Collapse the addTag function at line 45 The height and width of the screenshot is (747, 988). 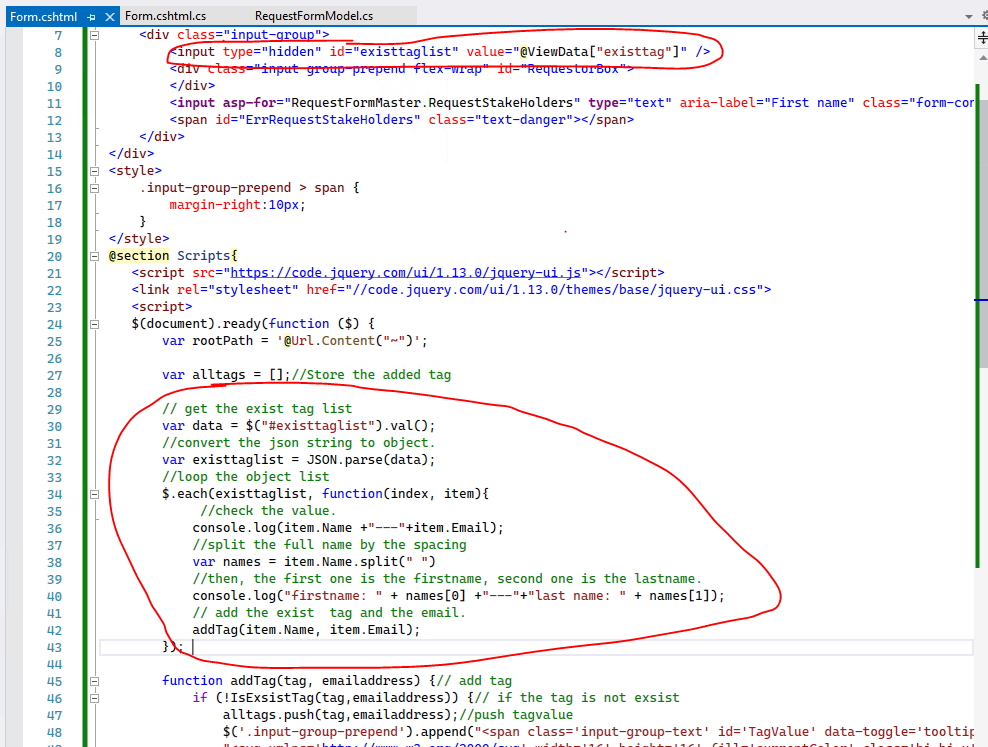point(94,681)
